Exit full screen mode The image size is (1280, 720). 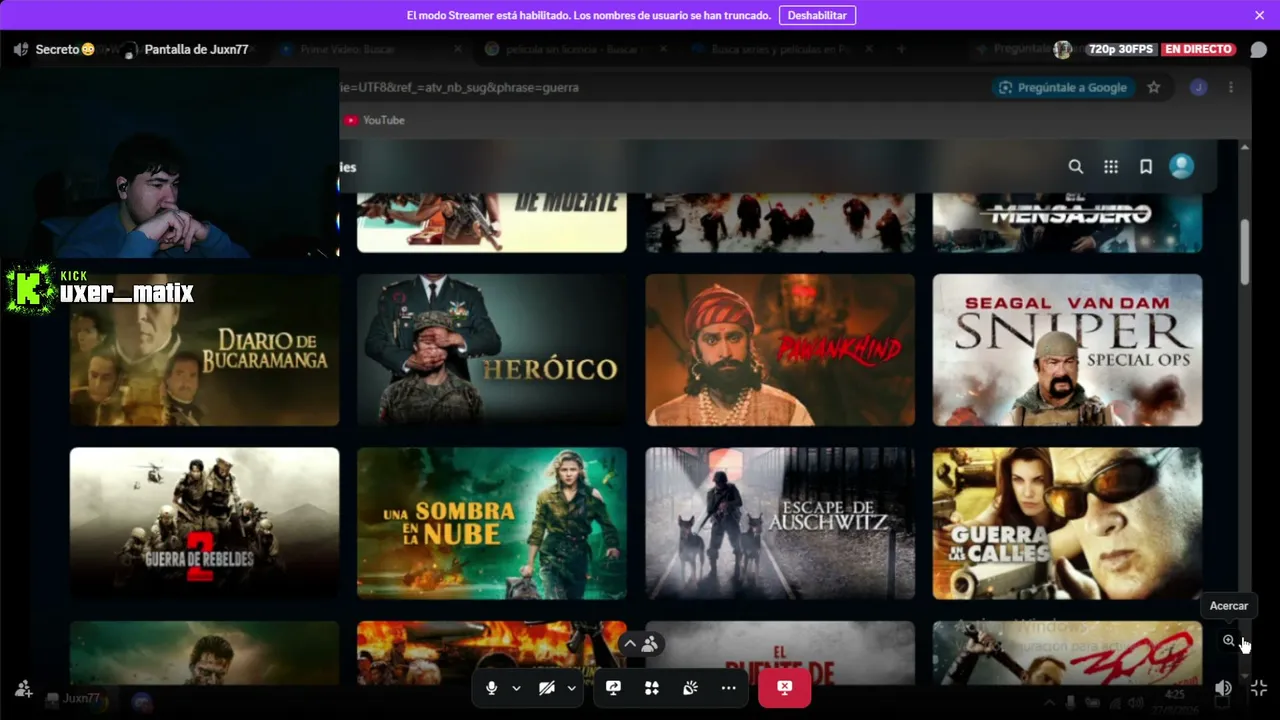(x=1259, y=688)
